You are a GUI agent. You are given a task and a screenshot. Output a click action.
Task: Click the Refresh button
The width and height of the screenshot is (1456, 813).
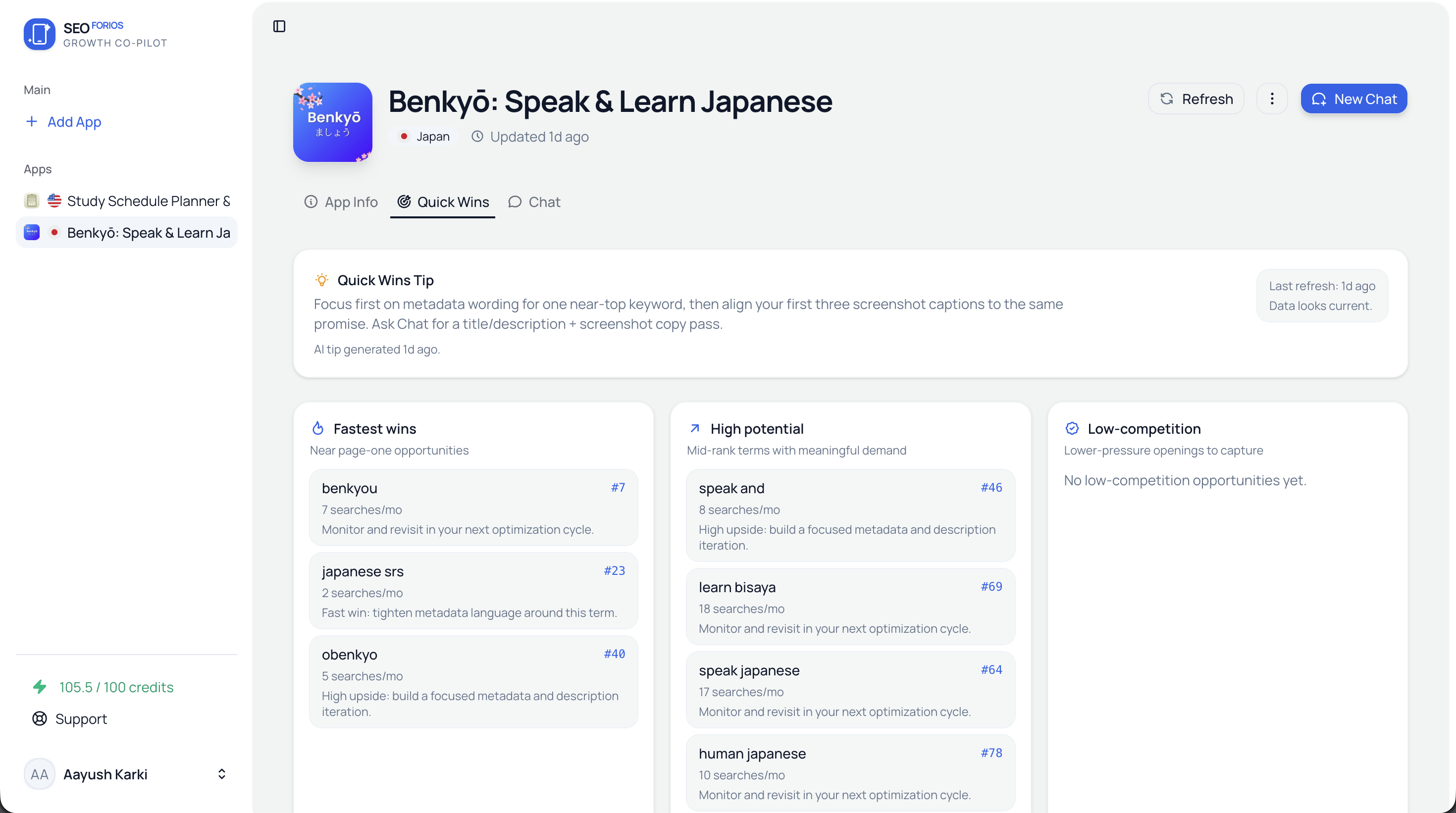coord(1196,99)
